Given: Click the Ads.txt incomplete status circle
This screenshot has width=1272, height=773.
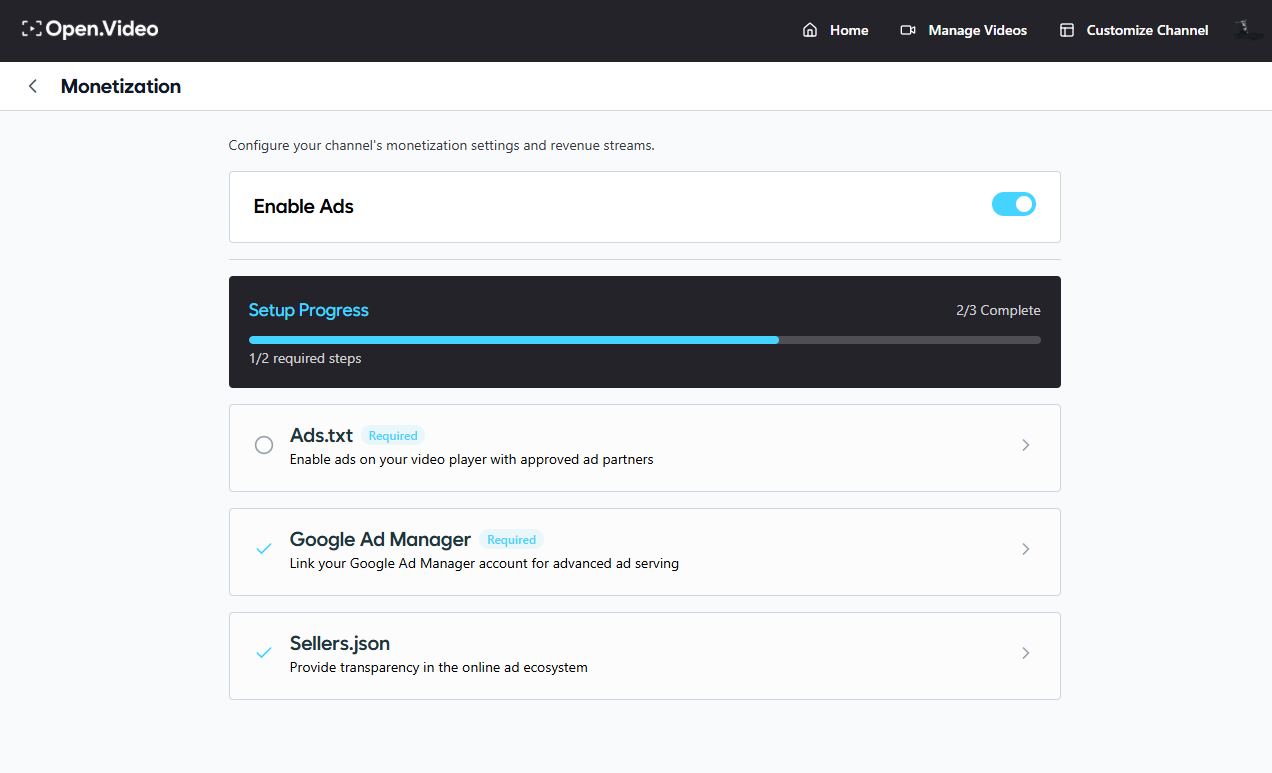Looking at the screenshot, I should click(x=264, y=445).
